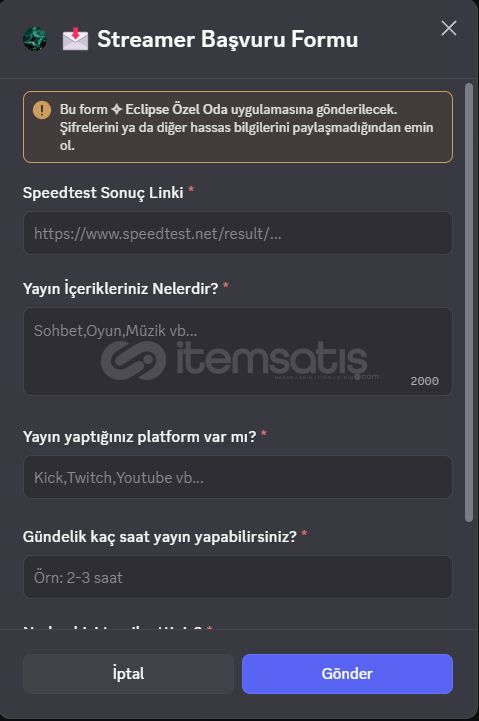Click the Yayın İçerikleriniz Nelerdir? label
Viewport: 479px width, 721px height.
pos(120,288)
